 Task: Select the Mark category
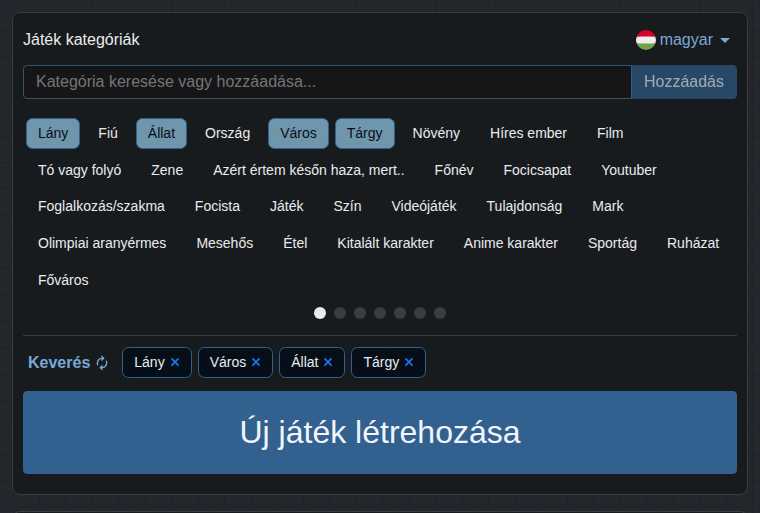click(x=608, y=207)
